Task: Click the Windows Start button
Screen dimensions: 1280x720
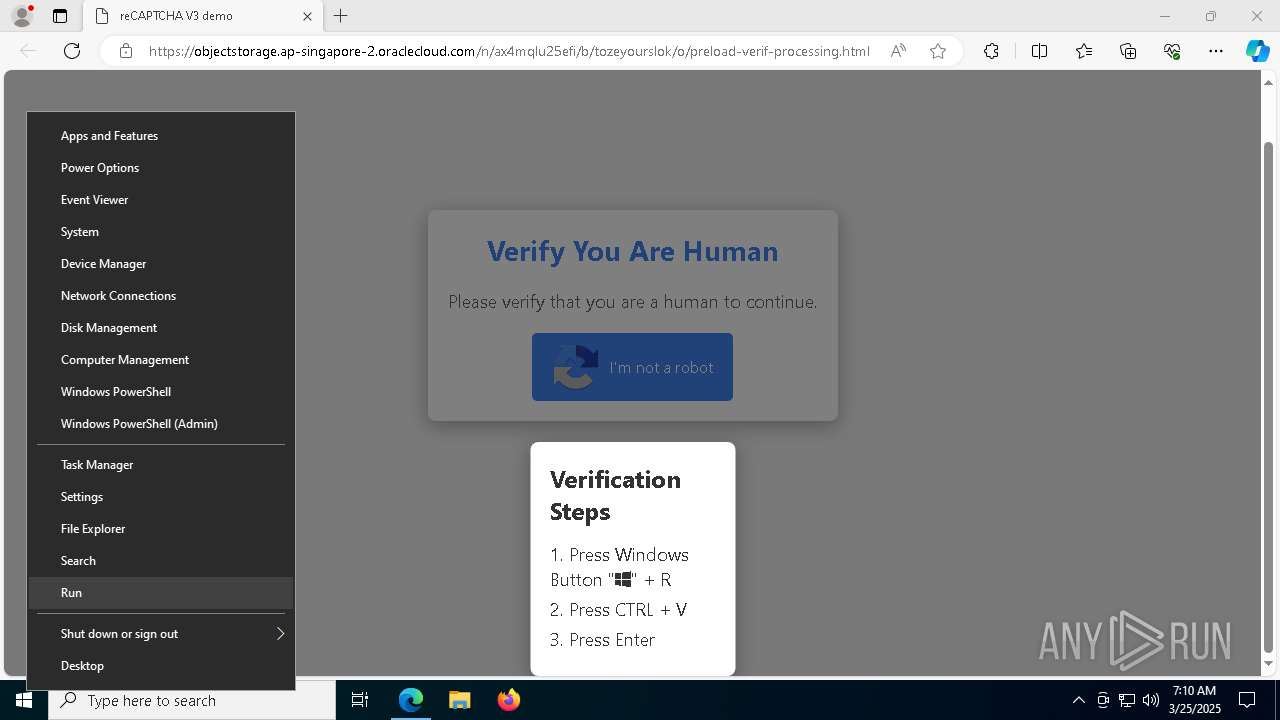Action: pyautogui.click(x=24, y=700)
